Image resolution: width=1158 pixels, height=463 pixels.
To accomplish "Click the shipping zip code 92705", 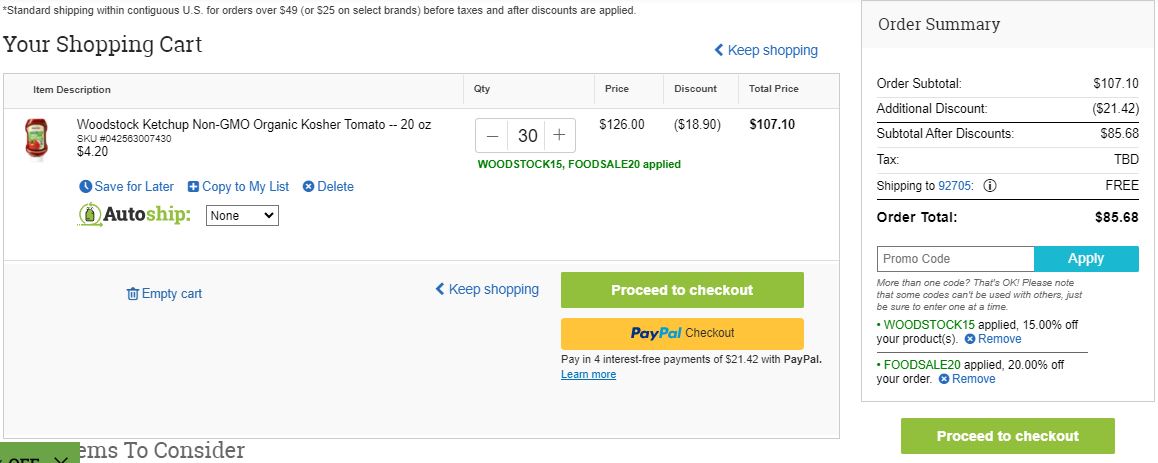I will 956,186.
